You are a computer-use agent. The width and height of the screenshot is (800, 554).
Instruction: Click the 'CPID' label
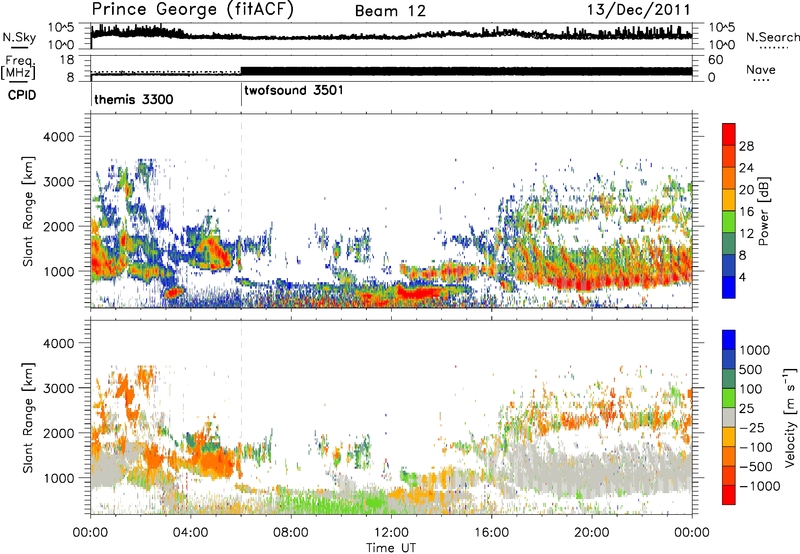point(22,95)
